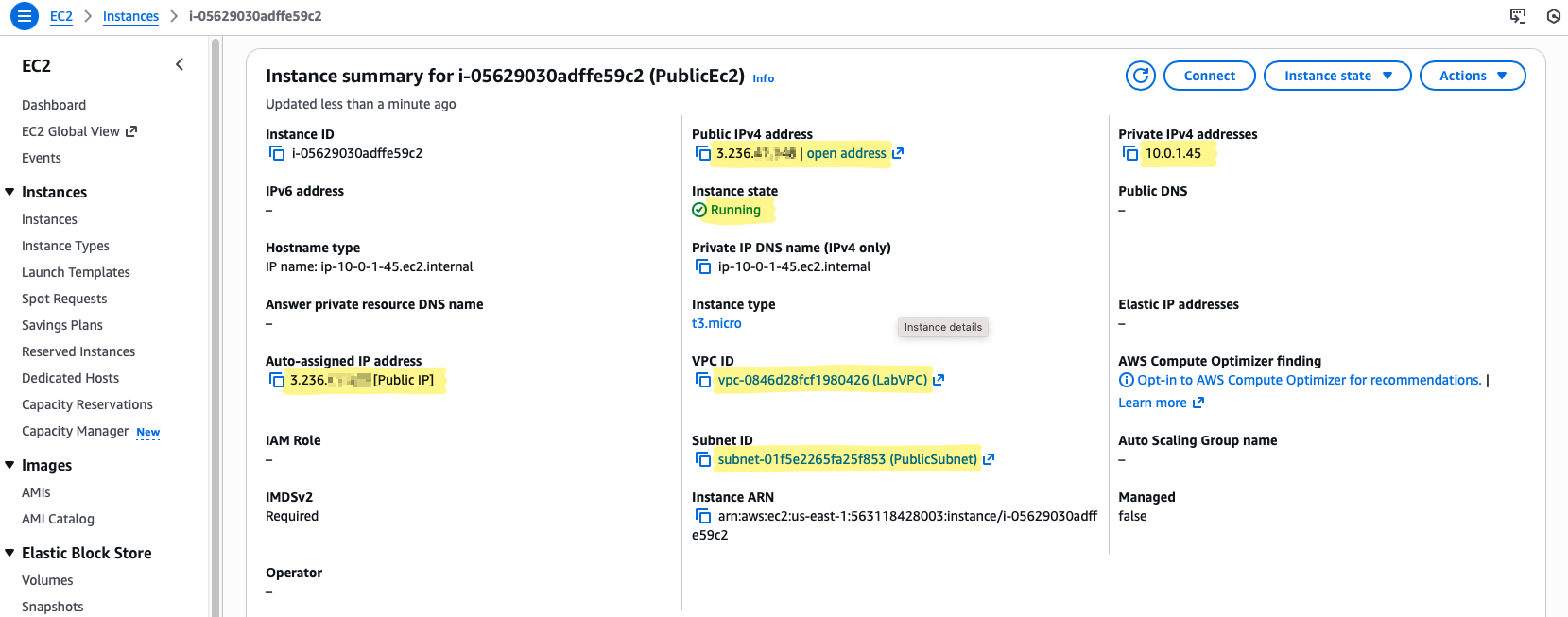Open the Actions dropdown
The width and height of the screenshot is (1568, 617).
[x=1473, y=76]
